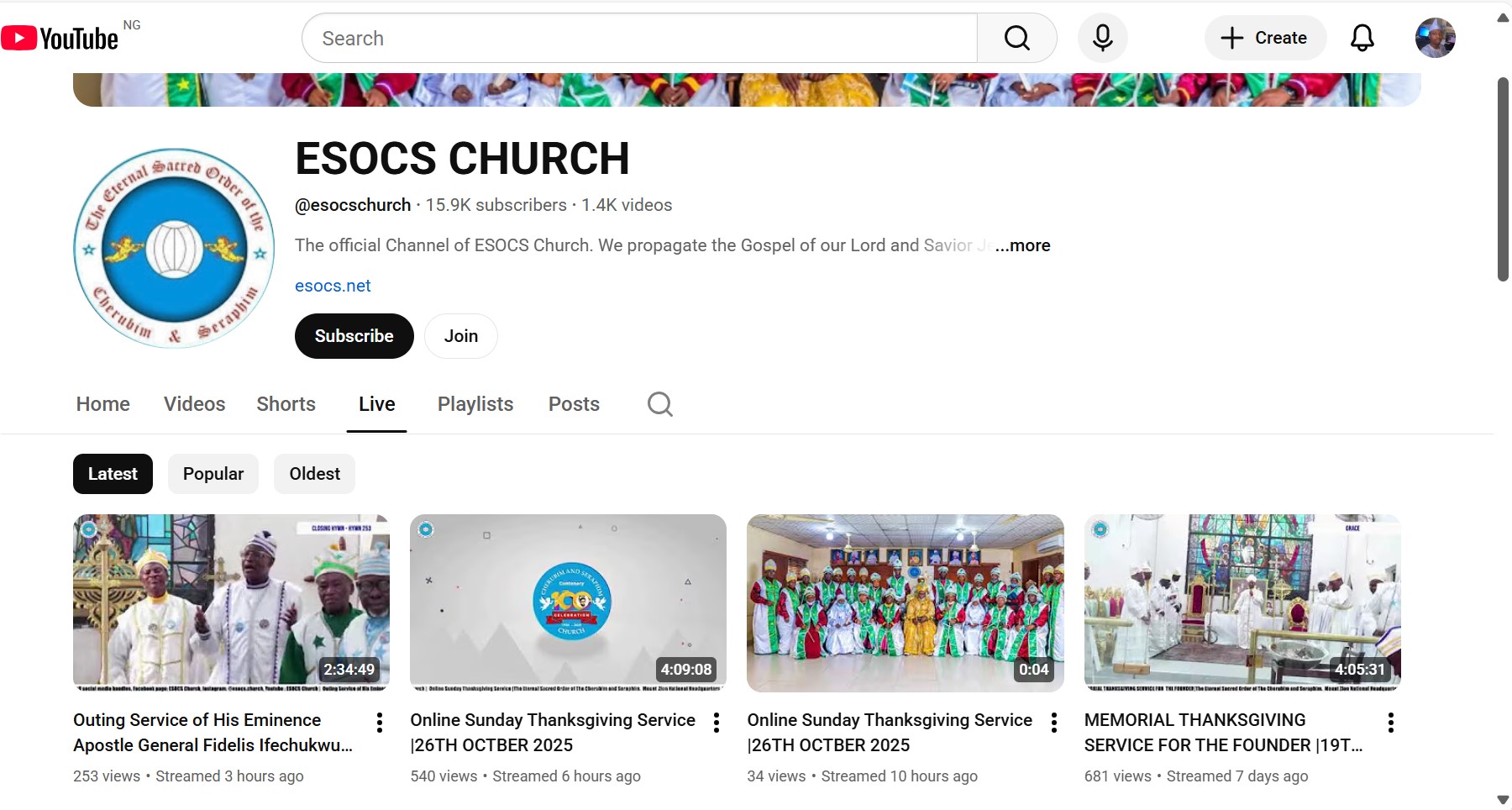Select the Latest filter chip
Image resolution: width=1512 pixels, height=810 pixels.
pyautogui.click(x=113, y=473)
